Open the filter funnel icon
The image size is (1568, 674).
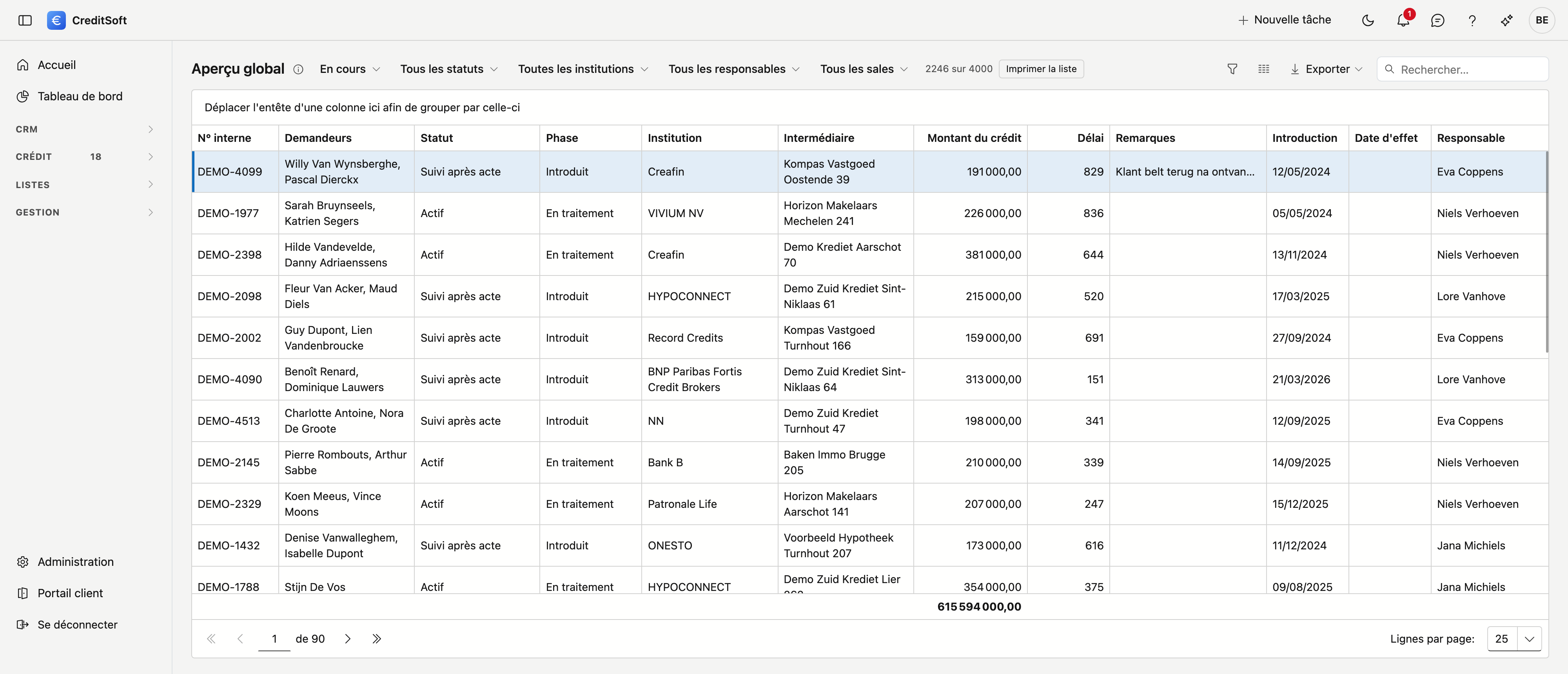(x=1232, y=69)
